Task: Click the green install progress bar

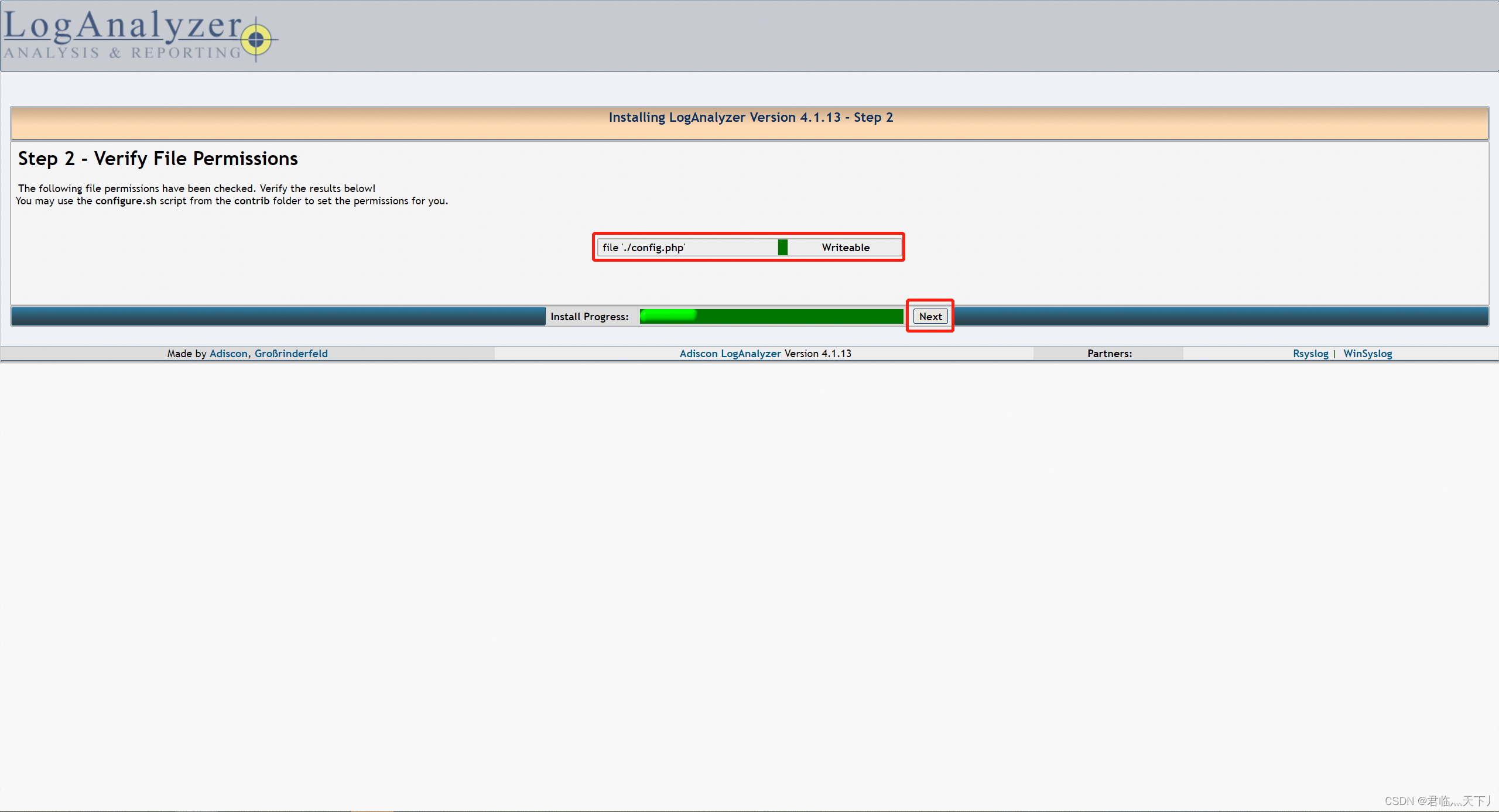Action: (772, 316)
